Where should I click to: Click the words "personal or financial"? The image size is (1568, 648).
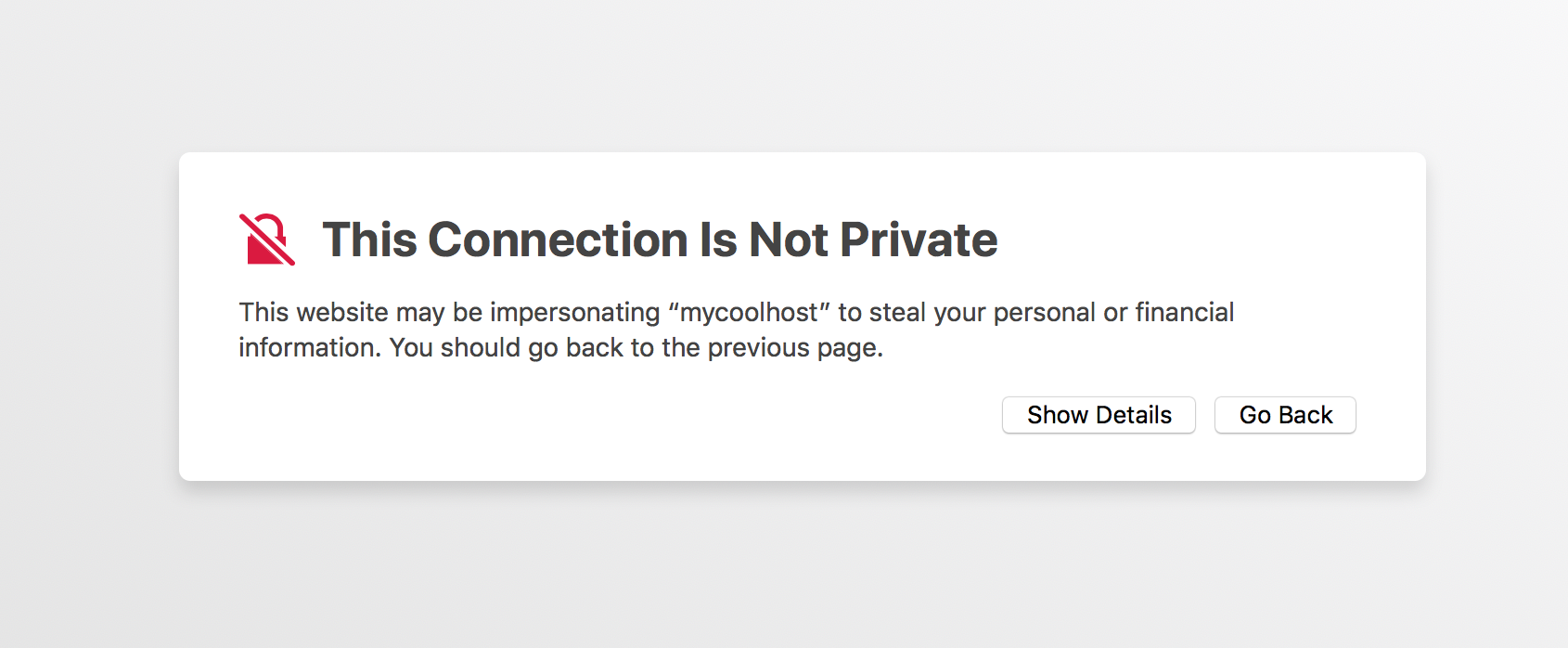(1113, 313)
